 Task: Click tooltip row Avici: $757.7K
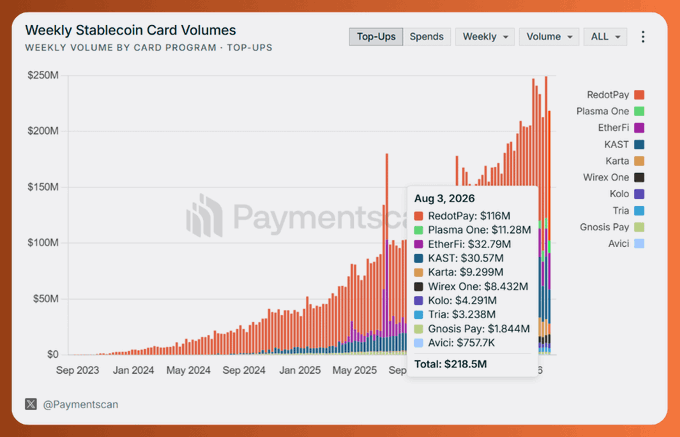tap(454, 343)
